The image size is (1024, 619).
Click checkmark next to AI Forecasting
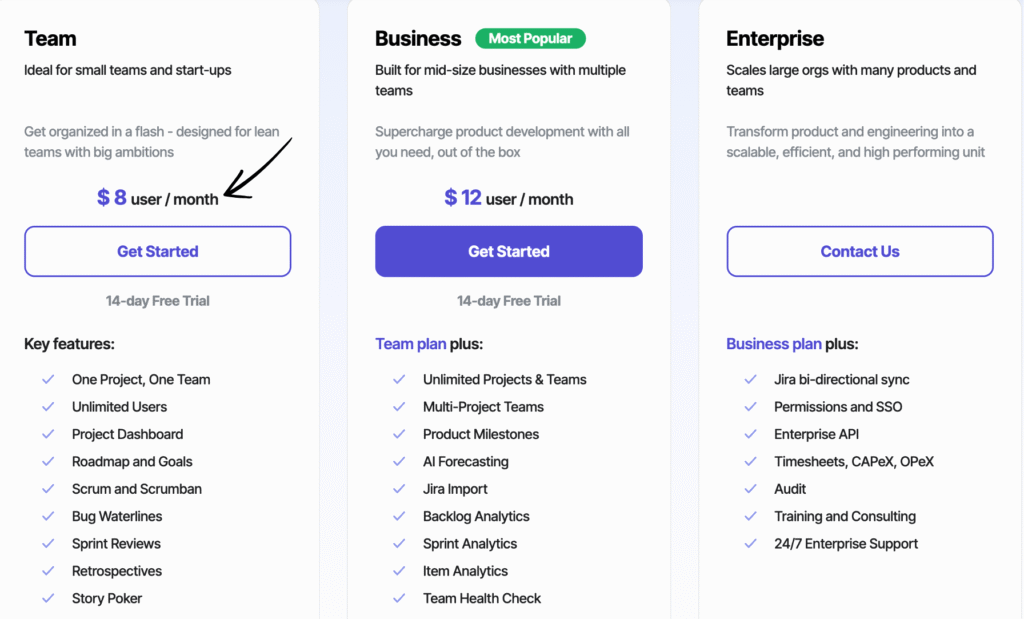click(x=399, y=462)
